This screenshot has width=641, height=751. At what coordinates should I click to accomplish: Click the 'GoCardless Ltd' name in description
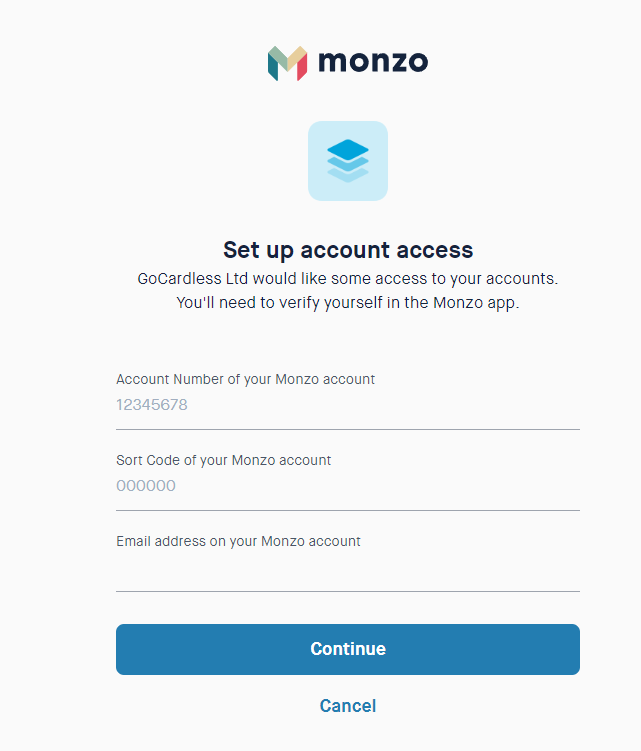[x=193, y=278]
